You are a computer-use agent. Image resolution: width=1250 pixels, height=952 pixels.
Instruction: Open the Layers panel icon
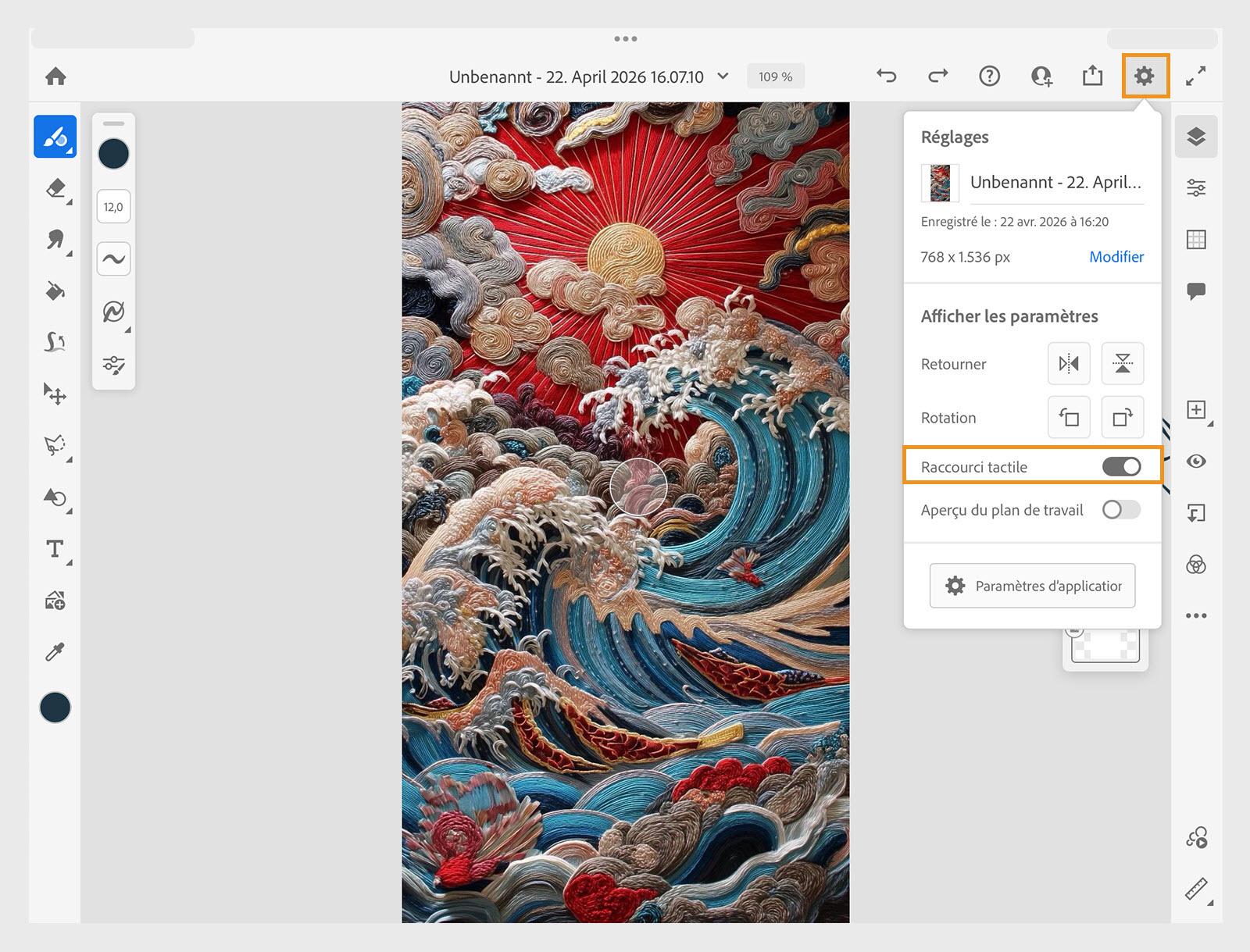1196,137
